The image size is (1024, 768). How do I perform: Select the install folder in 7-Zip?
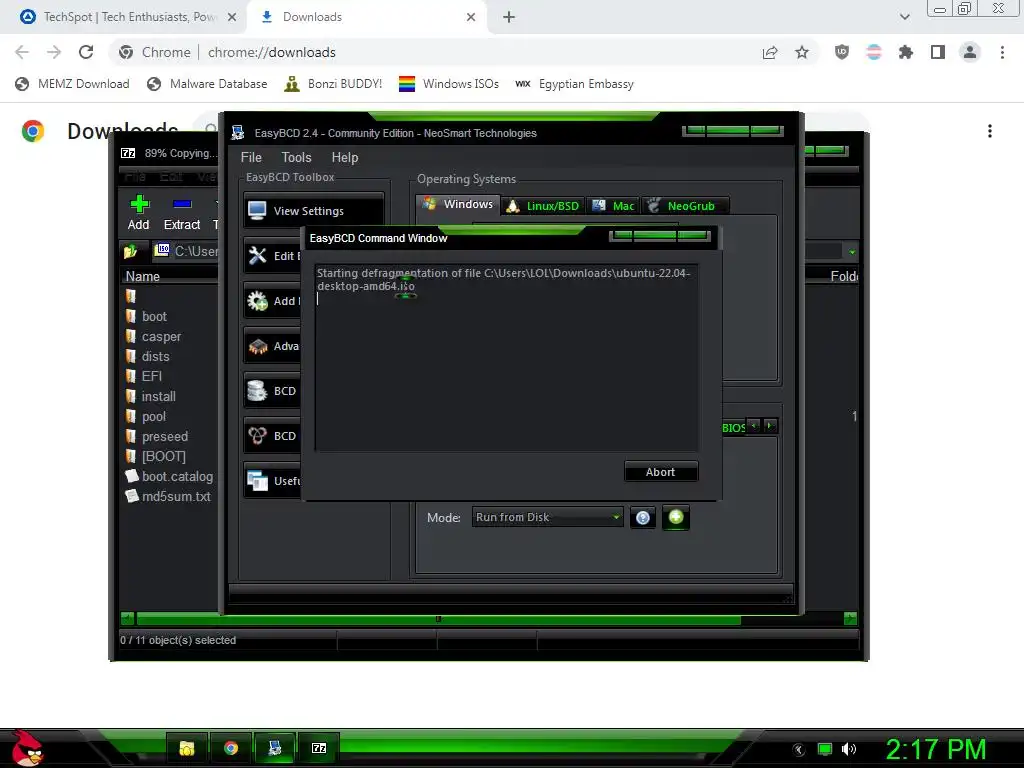[x=158, y=396]
